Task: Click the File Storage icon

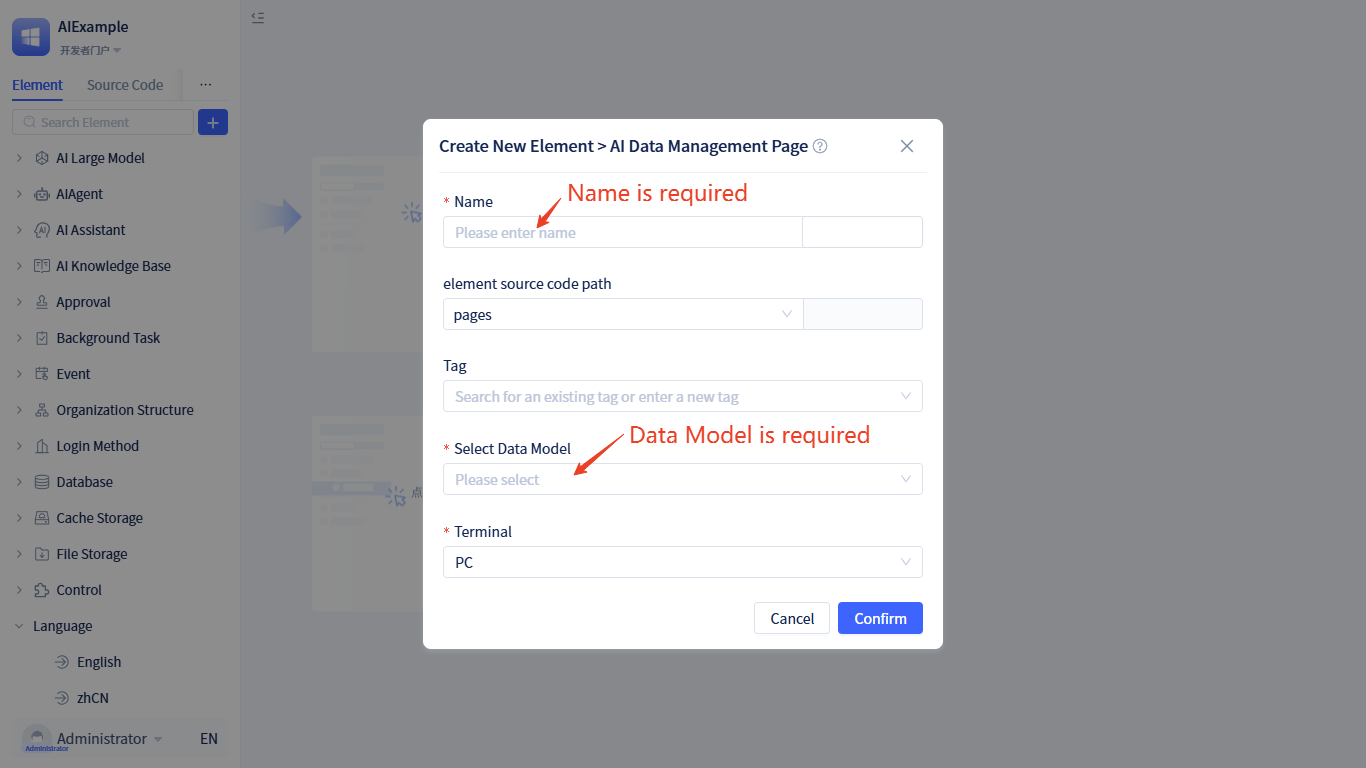Action: (x=42, y=554)
